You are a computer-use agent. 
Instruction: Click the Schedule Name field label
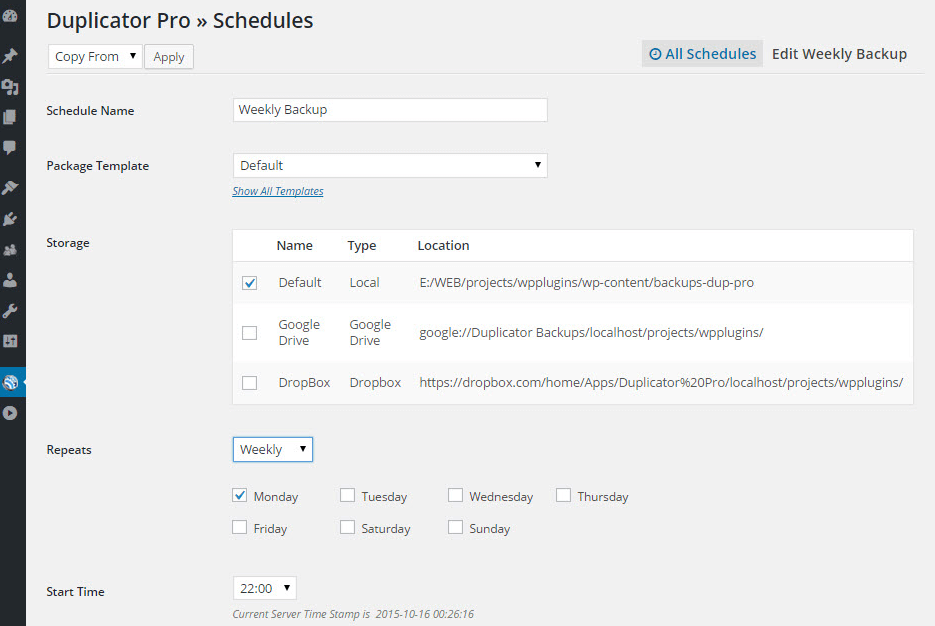coord(90,111)
